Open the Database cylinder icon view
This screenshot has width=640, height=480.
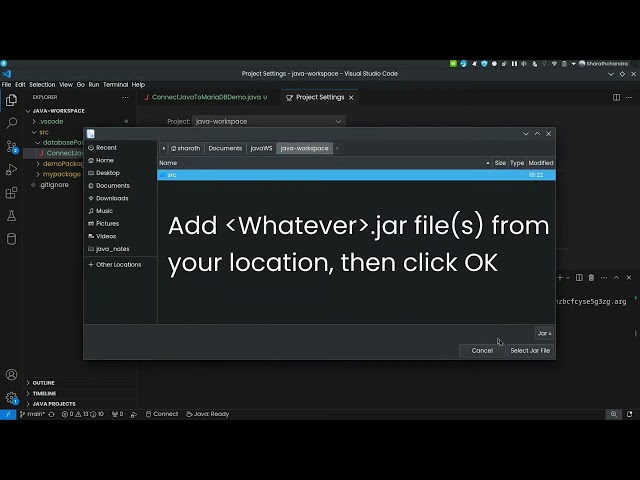click(x=11, y=239)
